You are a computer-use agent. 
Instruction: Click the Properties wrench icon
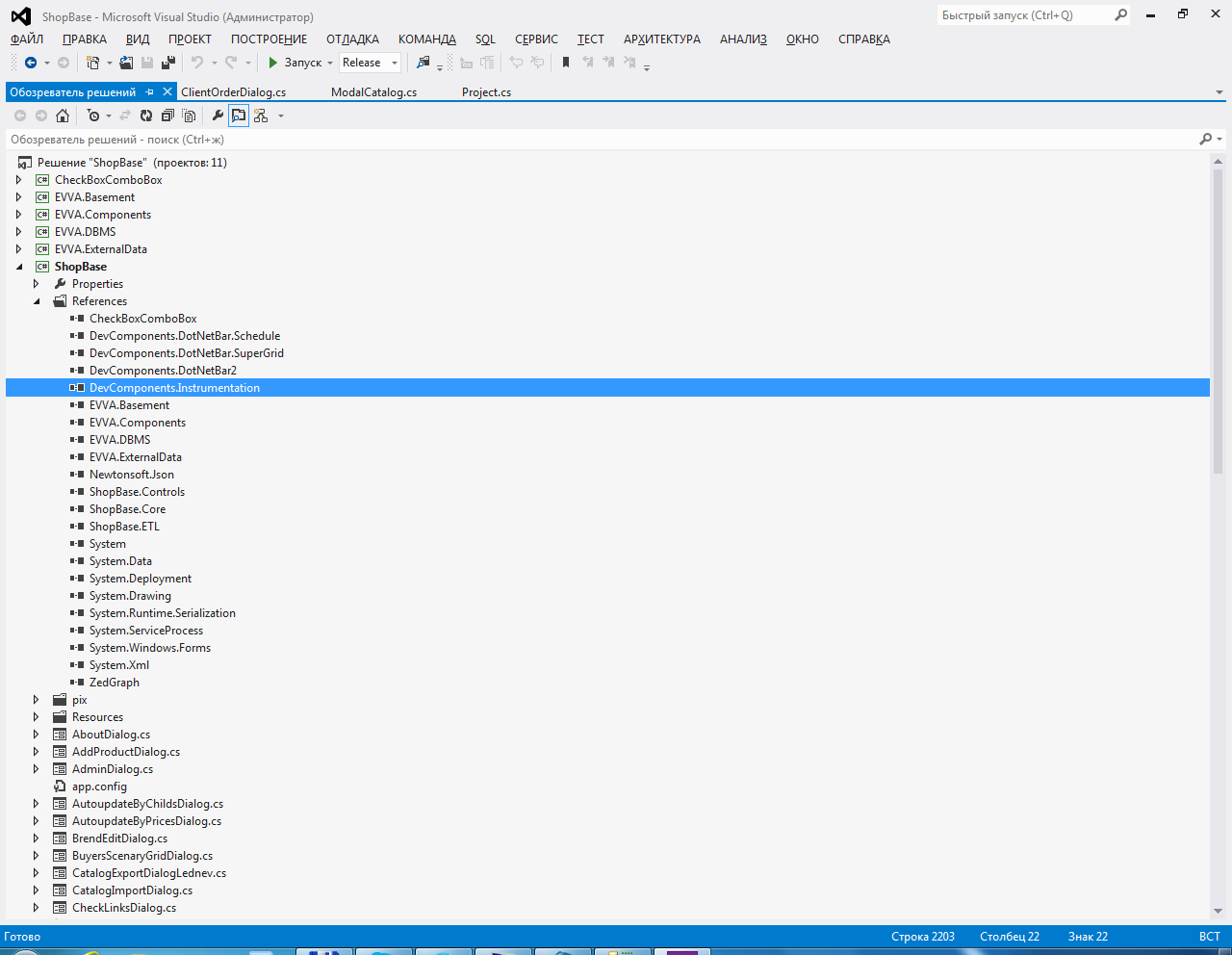pos(218,116)
